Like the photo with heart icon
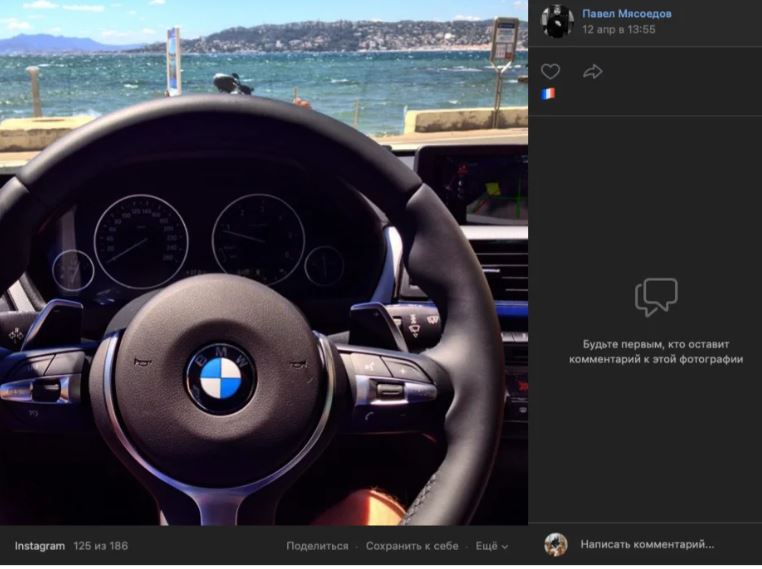The image size is (762, 569). pyautogui.click(x=550, y=72)
